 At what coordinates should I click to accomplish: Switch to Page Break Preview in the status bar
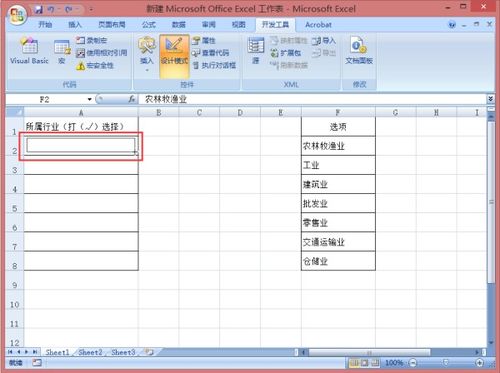375,362
